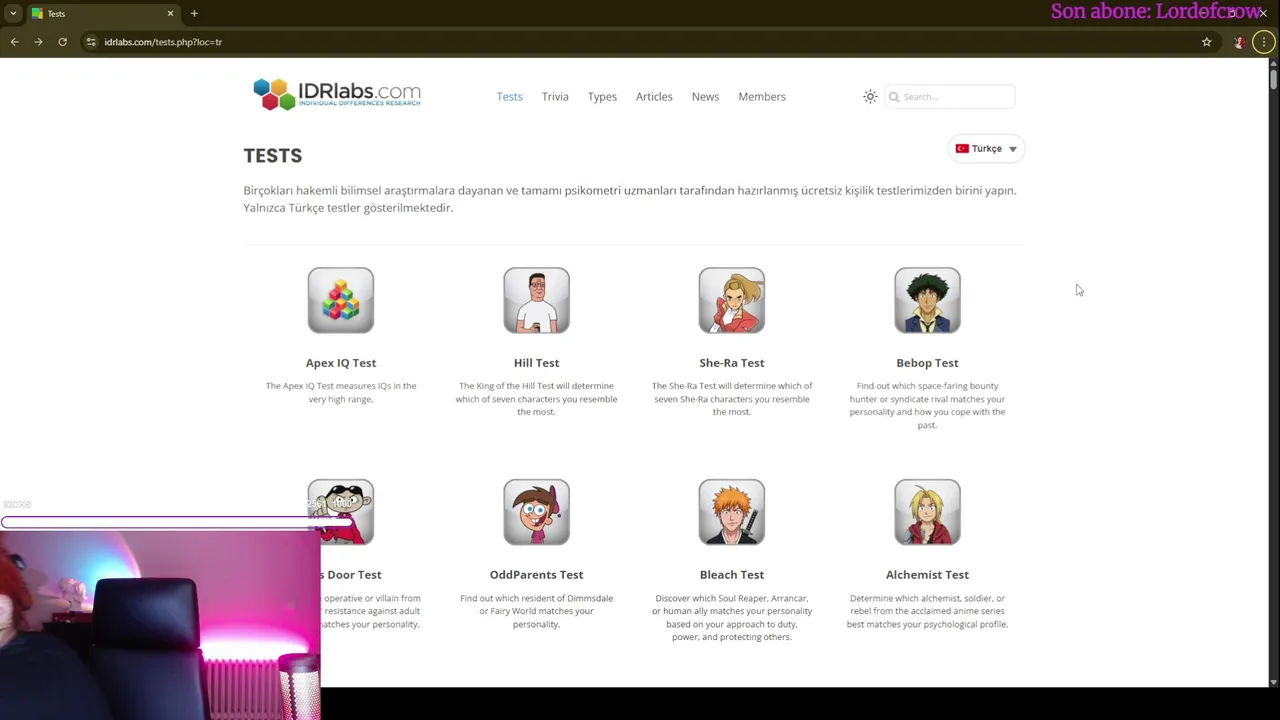Image resolution: width=1280 pixels, height=720 pixels.
Task: Open the Alchemist Test character icon
Action: 927,512
